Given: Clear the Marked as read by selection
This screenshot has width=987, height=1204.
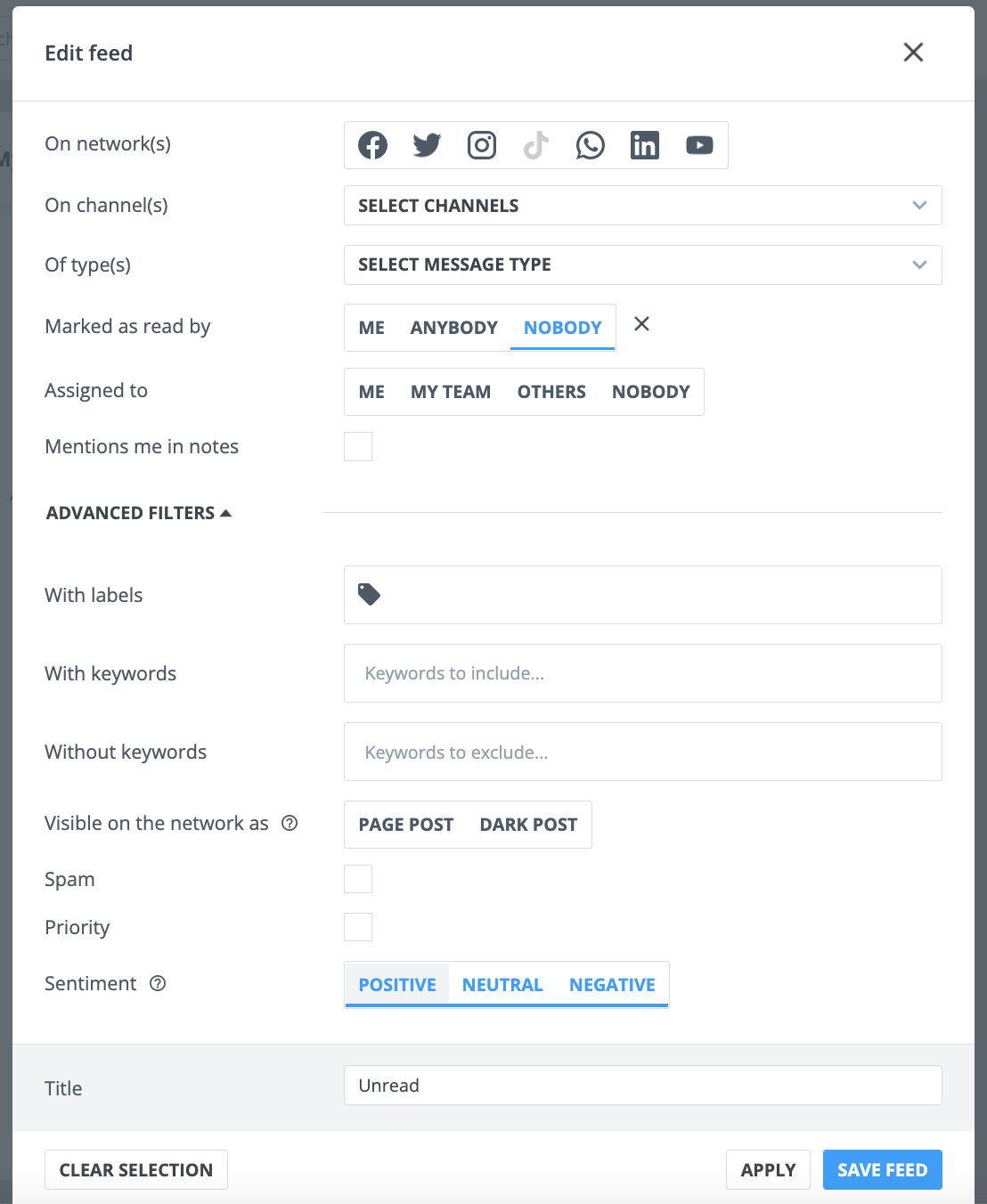Looking at the screenshot, I should pyautogui.click(x=641, y=324).
